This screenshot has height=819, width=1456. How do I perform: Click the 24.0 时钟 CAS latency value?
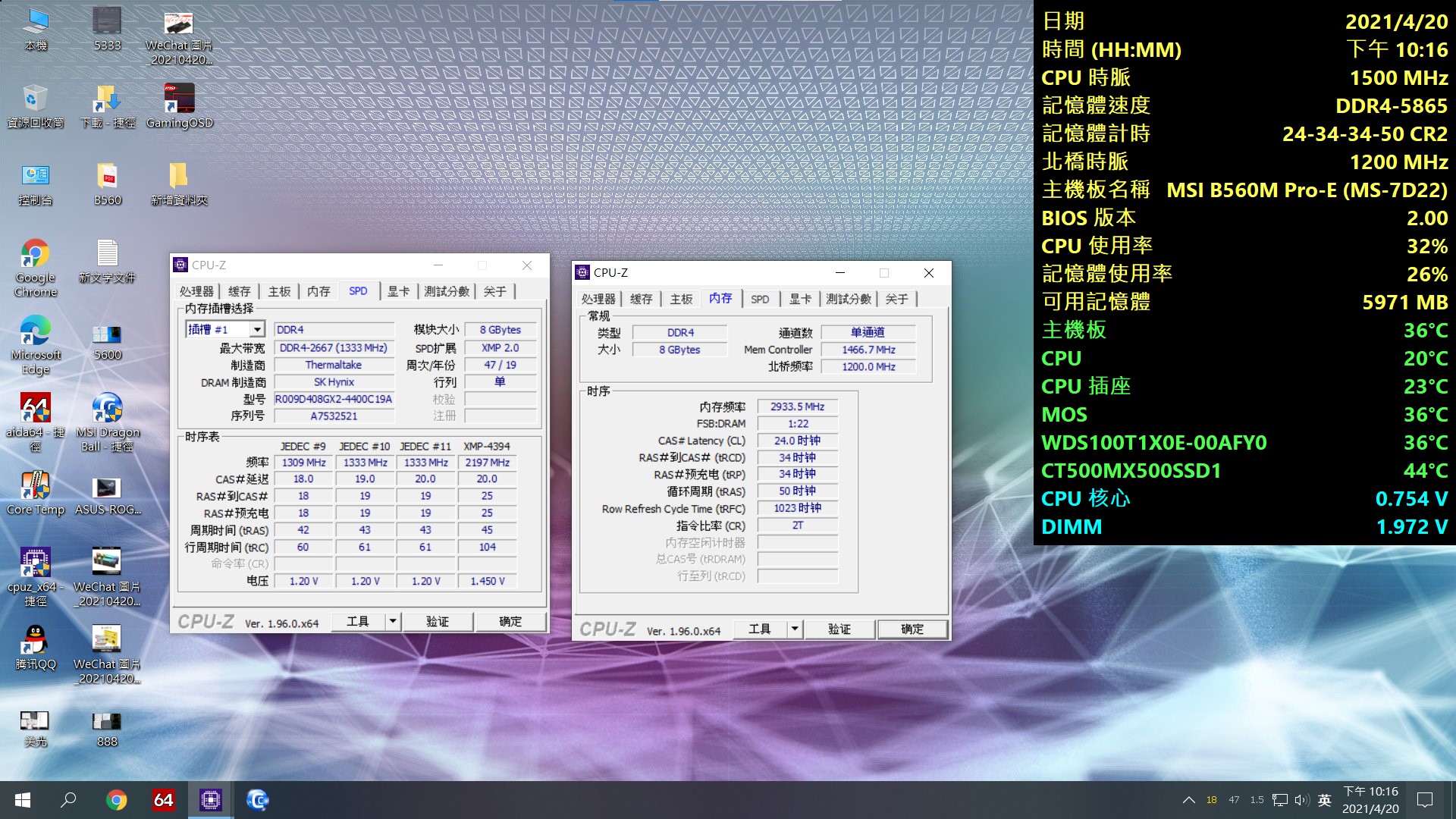[x=797, y=441]
